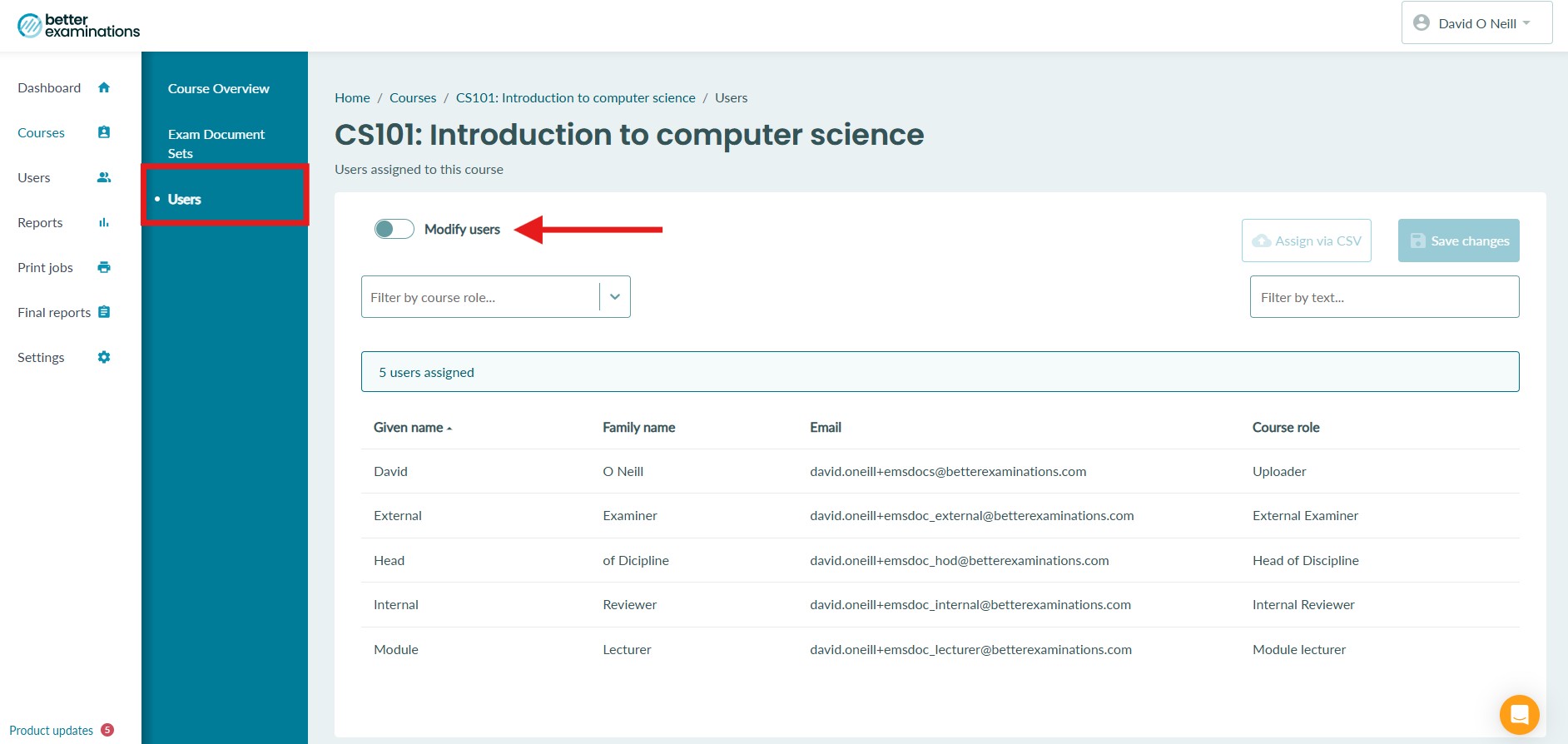The image size is (1568, 744).
Task: Click the family name O Neill cell
Action: point(623,471)
